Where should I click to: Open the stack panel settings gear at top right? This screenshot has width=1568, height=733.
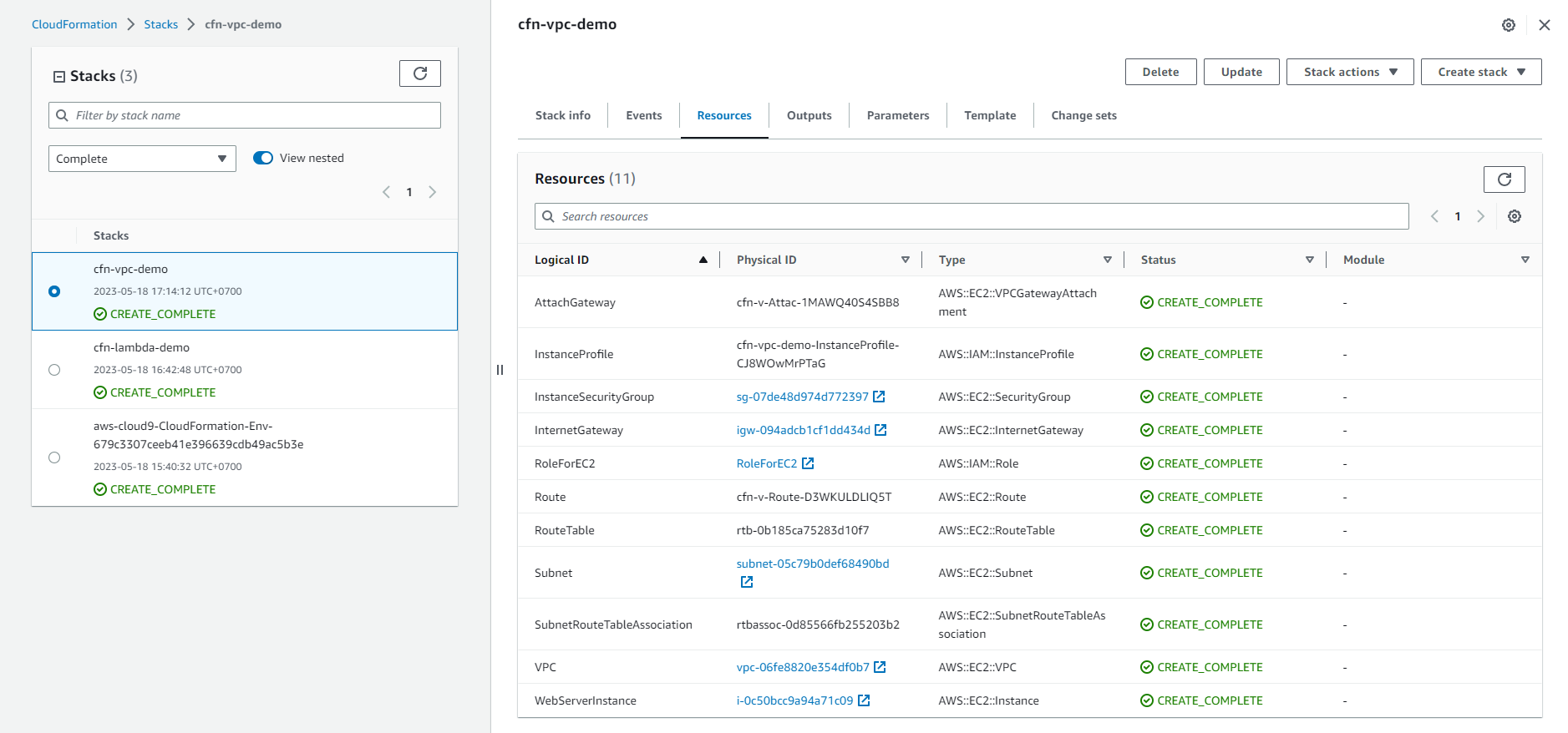pos(1508,25)
